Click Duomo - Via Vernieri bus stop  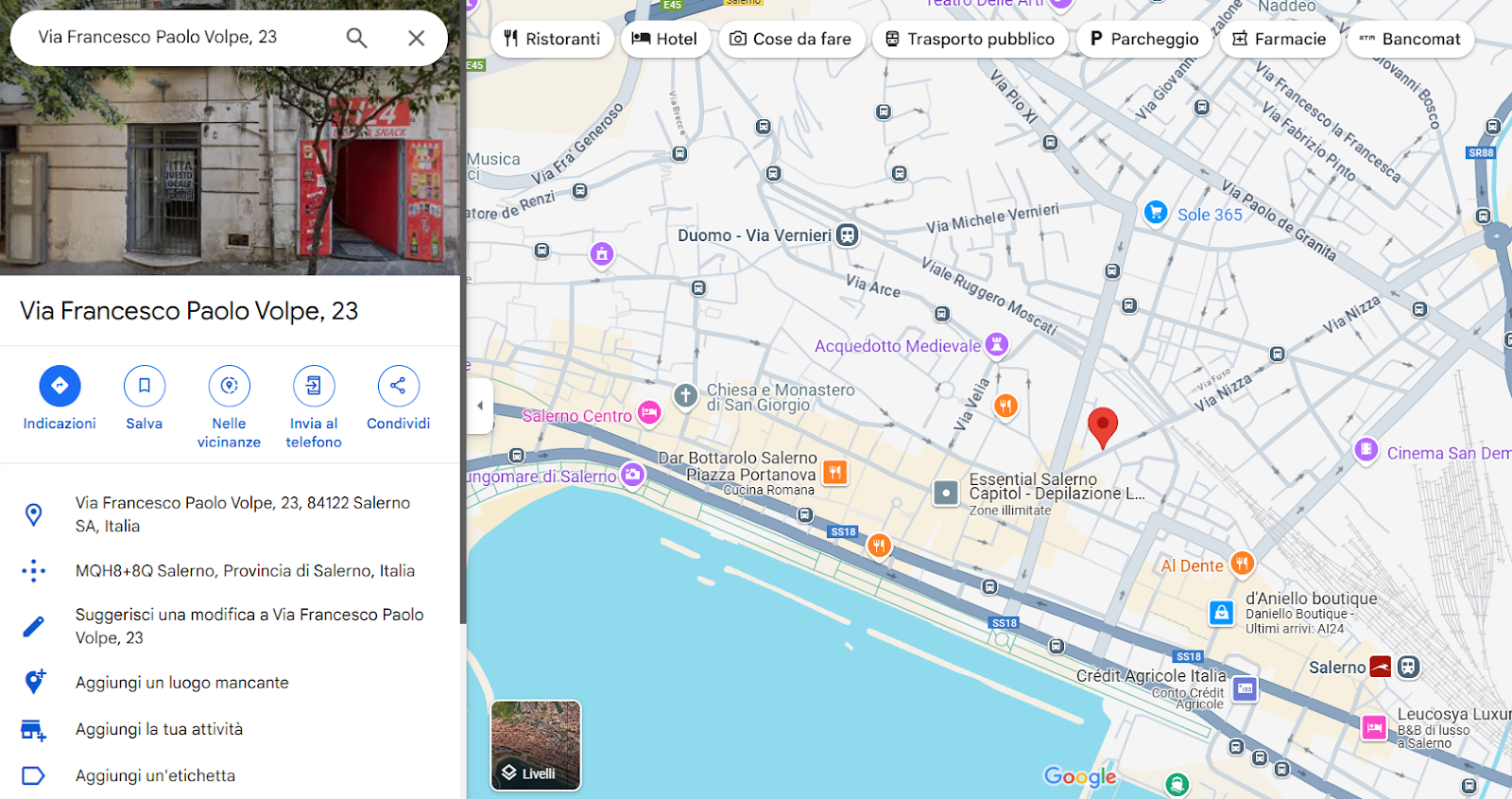[848, 234]
